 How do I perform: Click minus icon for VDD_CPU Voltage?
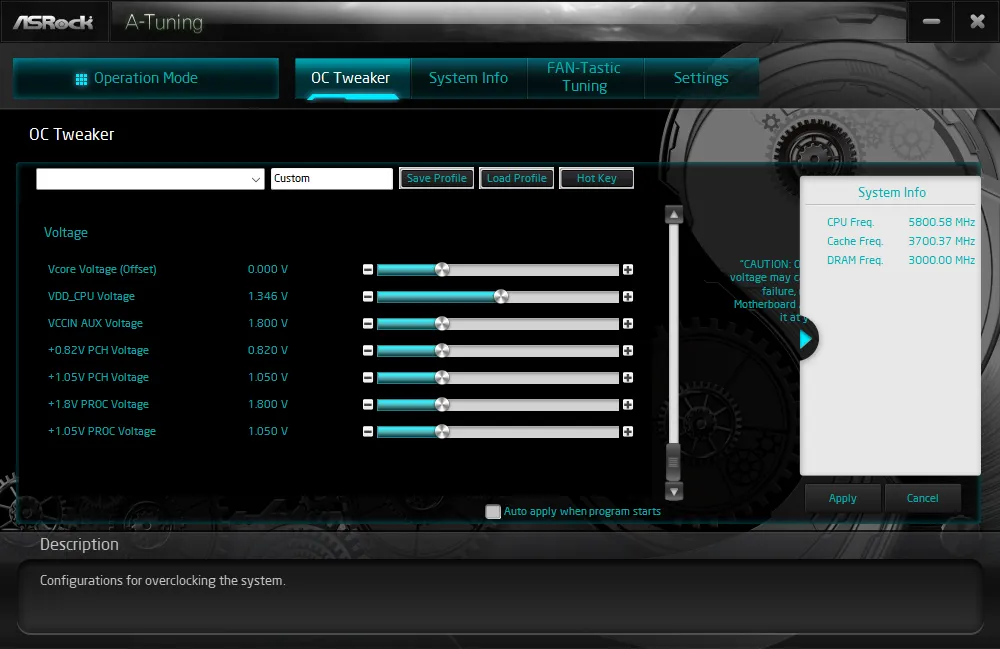[x=368, y=296]
